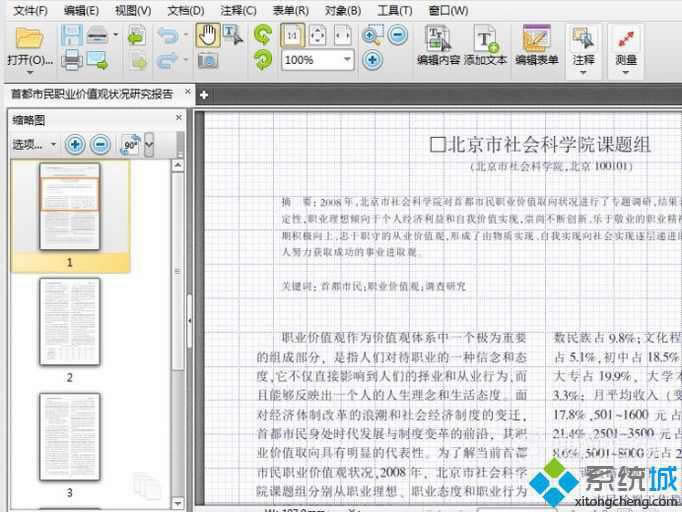
Task: Expand the 注释 toolbar dropdown arrow
Action: [x=583, y=73]
